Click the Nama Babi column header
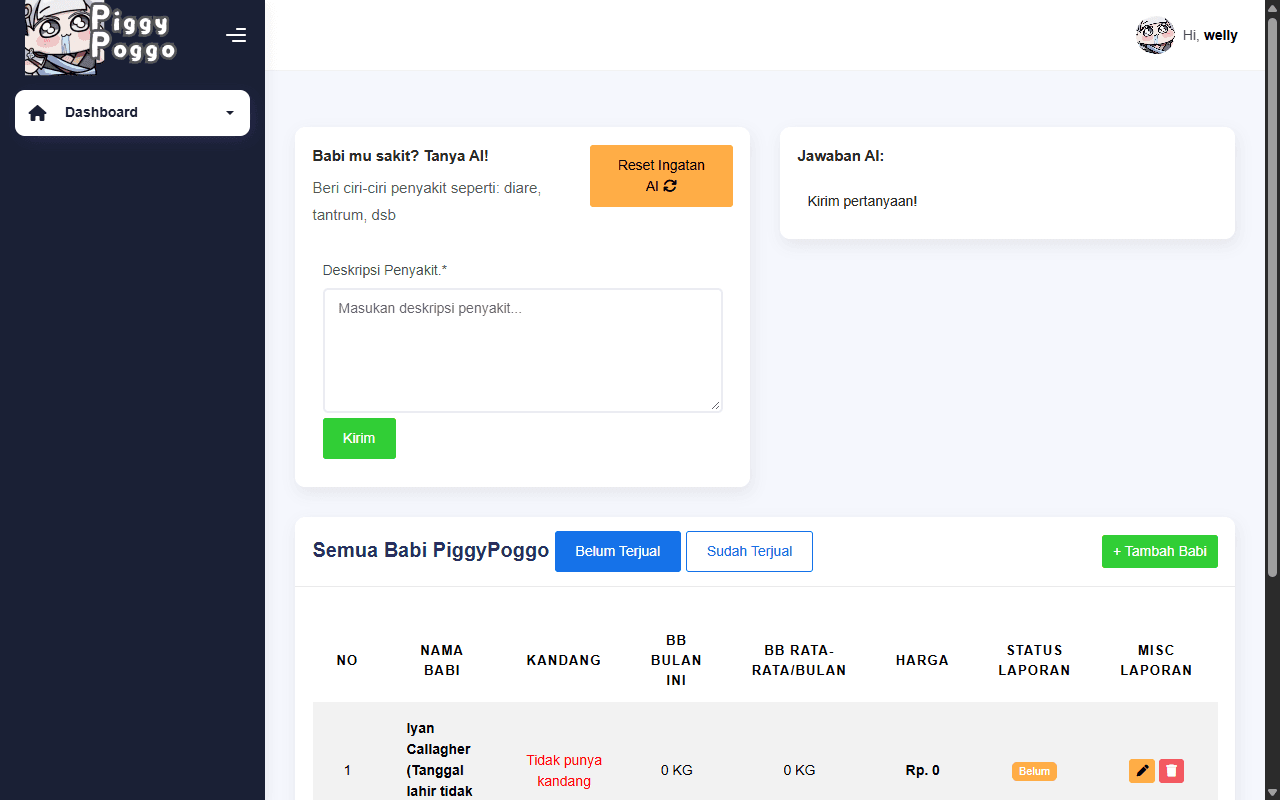The width and height of the screenshot is (1280, 800). point(442,660)
